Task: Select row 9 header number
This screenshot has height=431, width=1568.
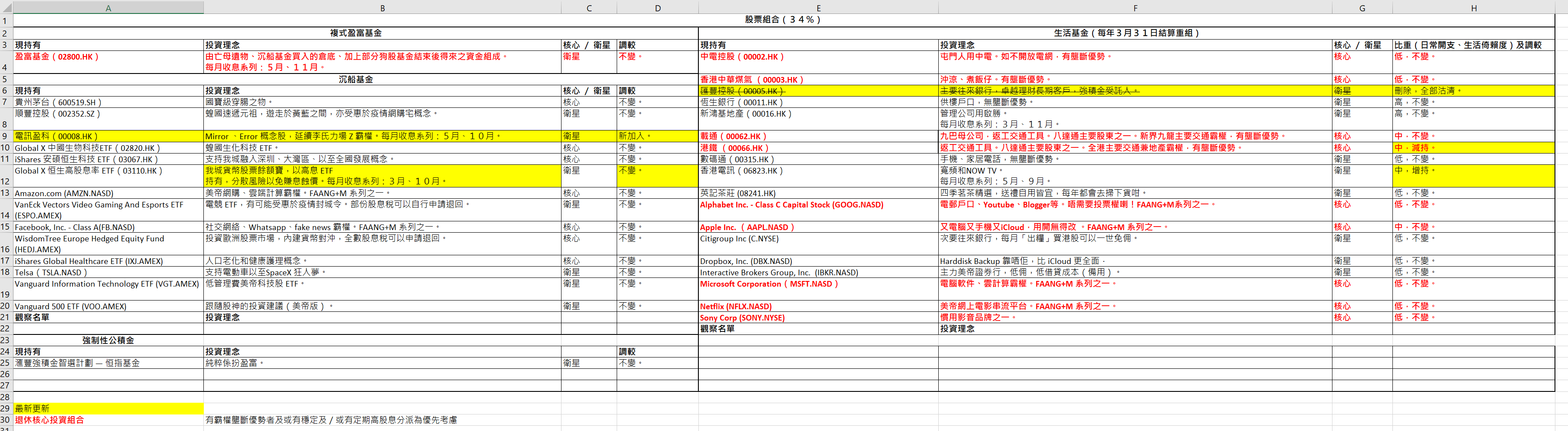Action: 6,137
